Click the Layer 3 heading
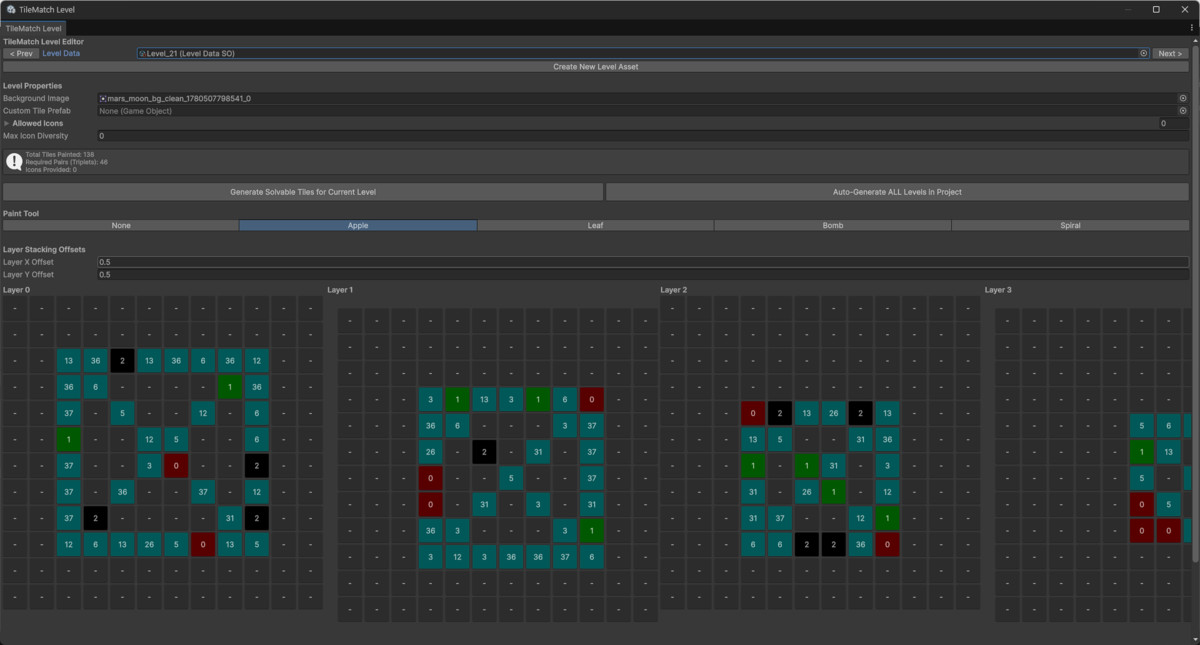This screenshot has width=1200, height=645. pyautogui.click(x=998, y=290)
